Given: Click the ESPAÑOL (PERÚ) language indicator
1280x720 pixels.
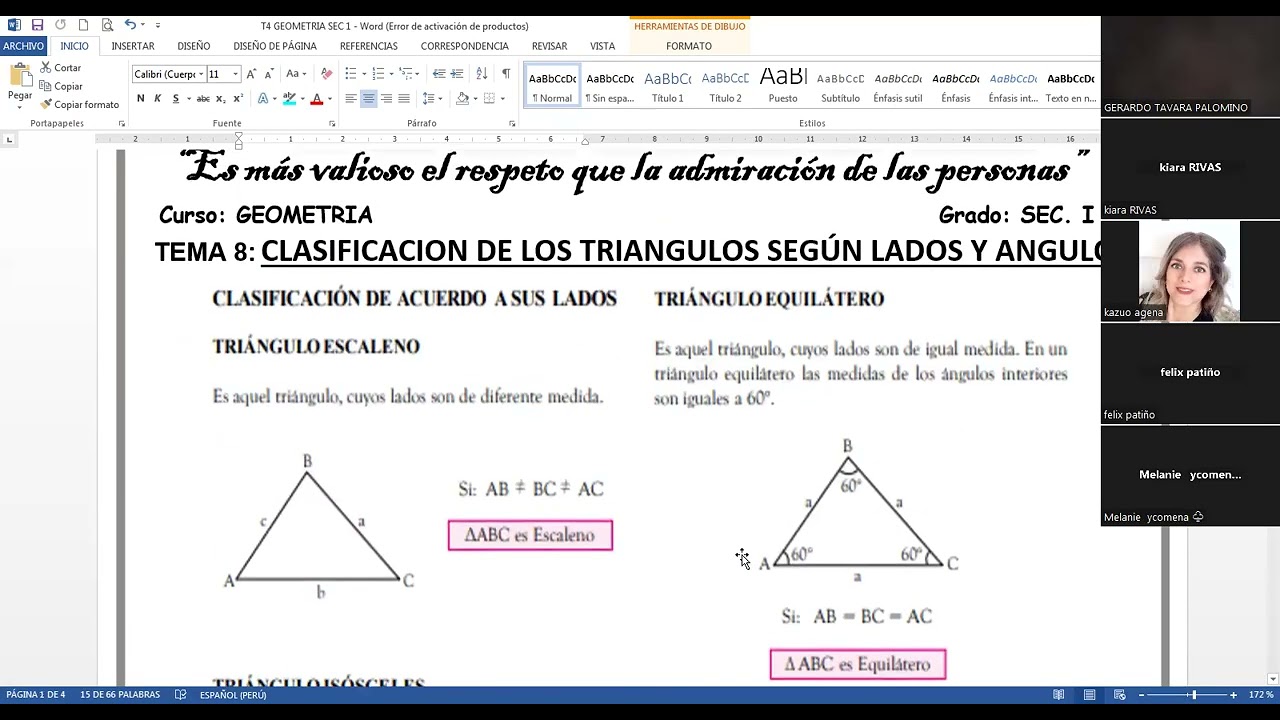Looking at the screenshot, I should (233, 694).
